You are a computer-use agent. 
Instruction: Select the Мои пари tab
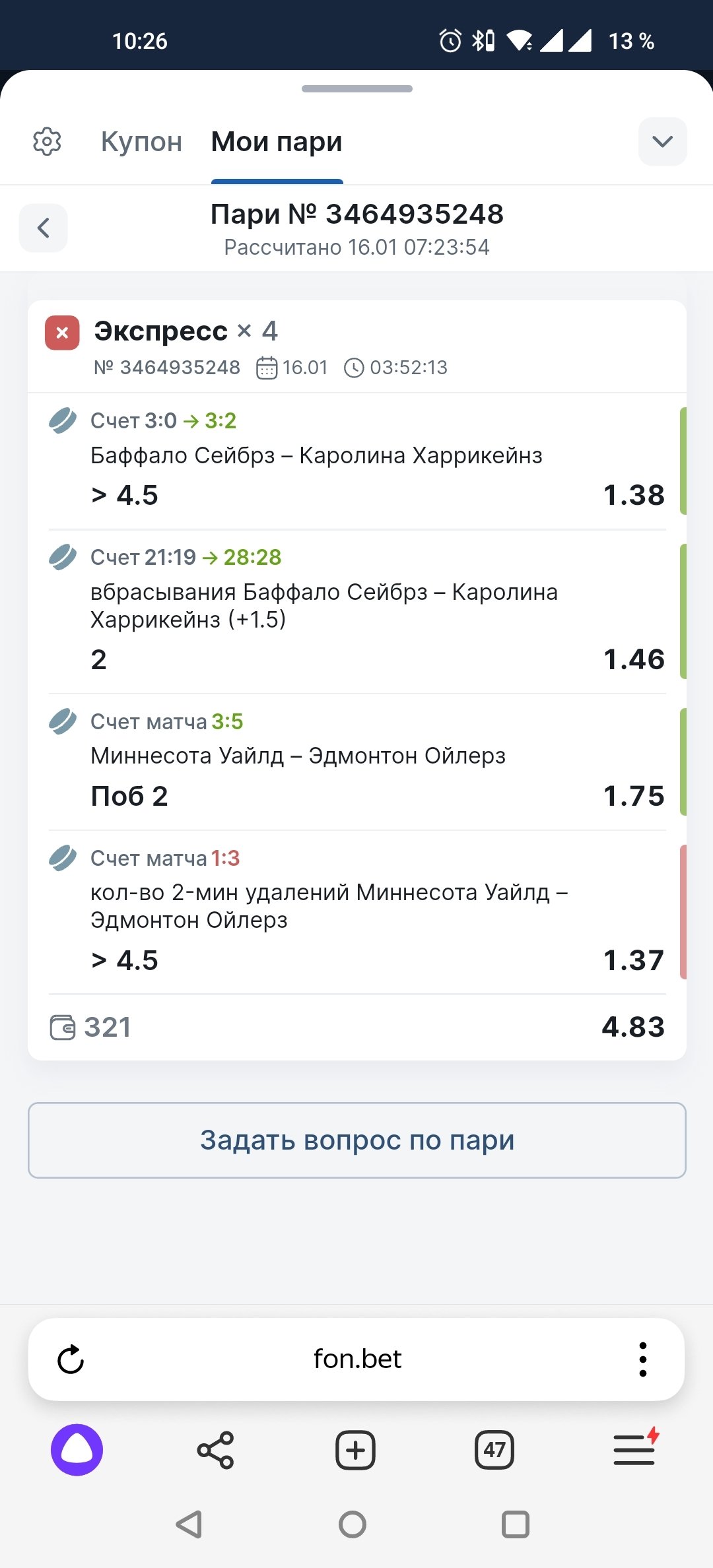coord(277,141)
